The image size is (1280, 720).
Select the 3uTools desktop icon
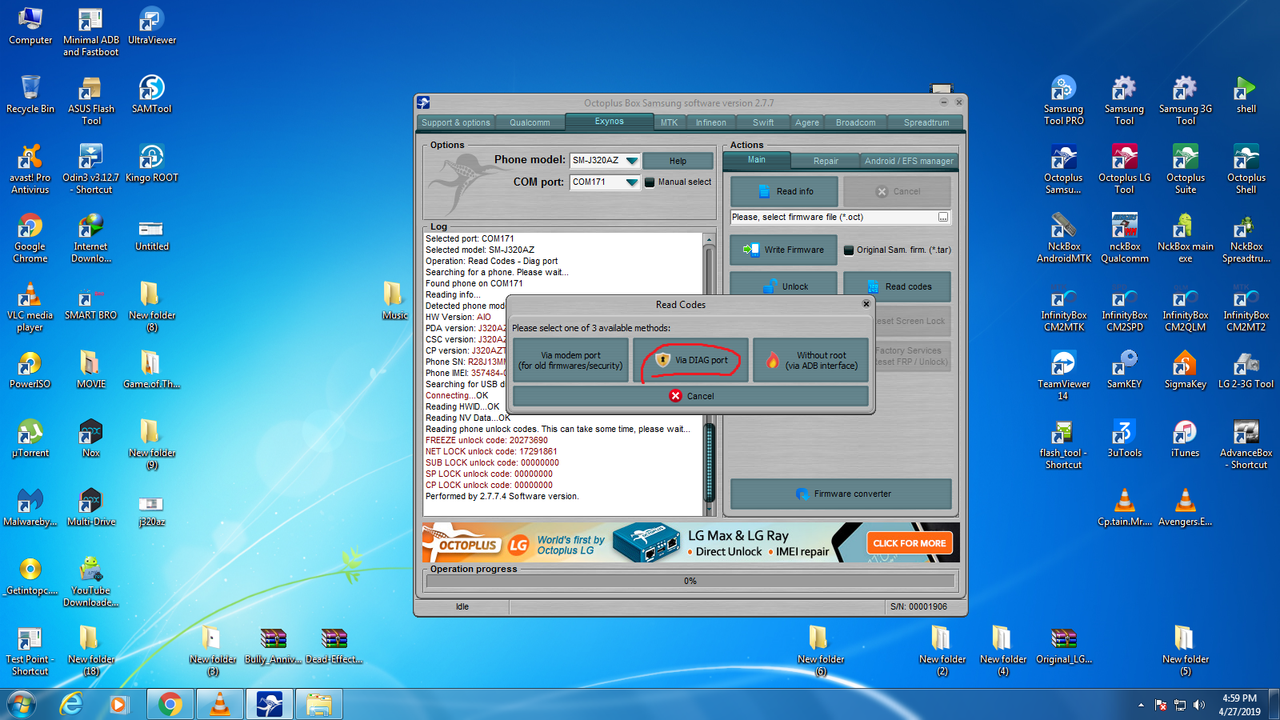tap(1124, 438)
